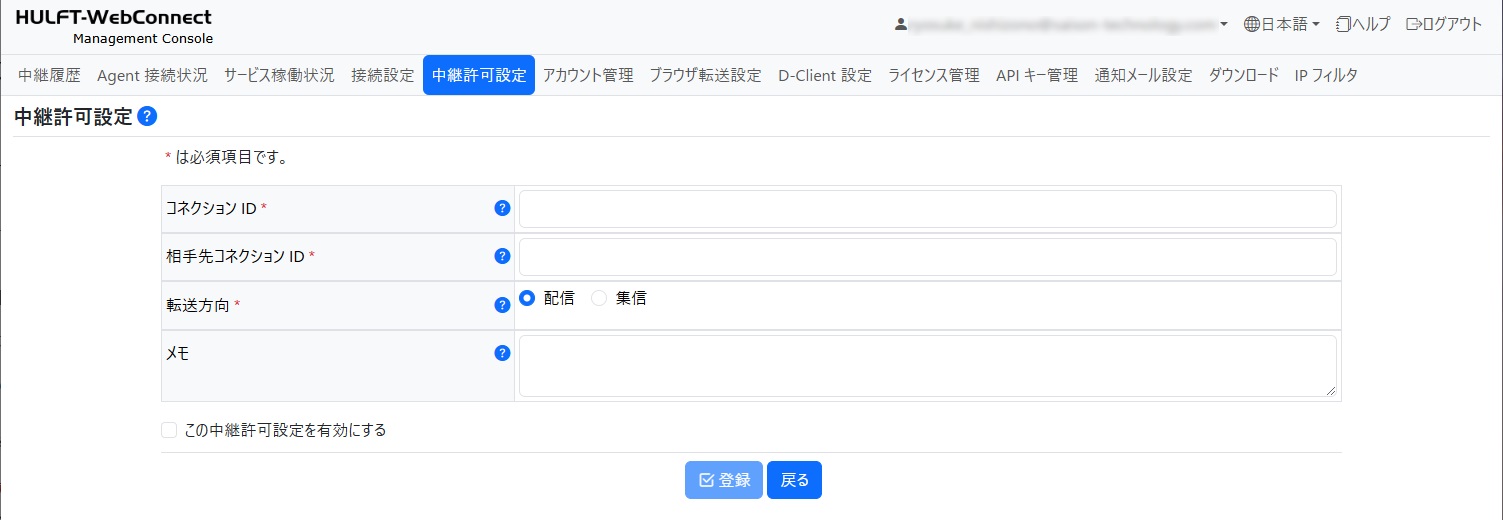Open the 通知メール設定 tab
The image size is (1503, 520).
pyautogui.click(x=1143, y=75)
